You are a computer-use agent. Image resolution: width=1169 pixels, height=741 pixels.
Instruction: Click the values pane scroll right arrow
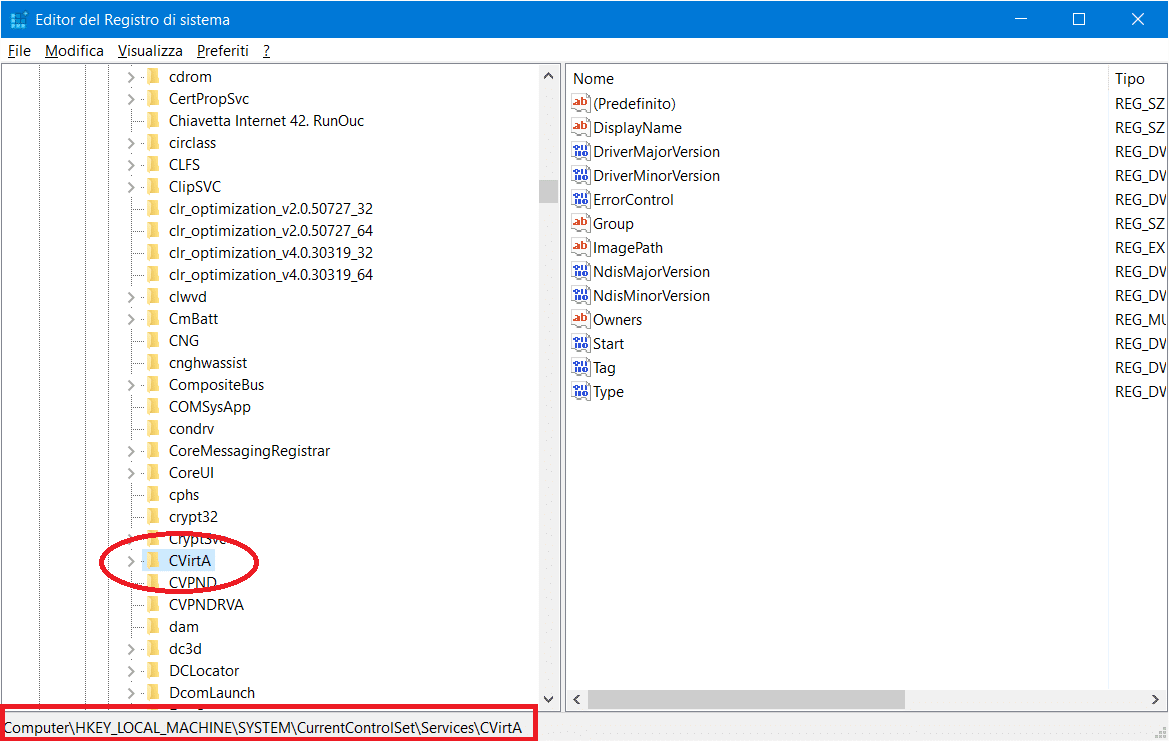point(1155,699)
